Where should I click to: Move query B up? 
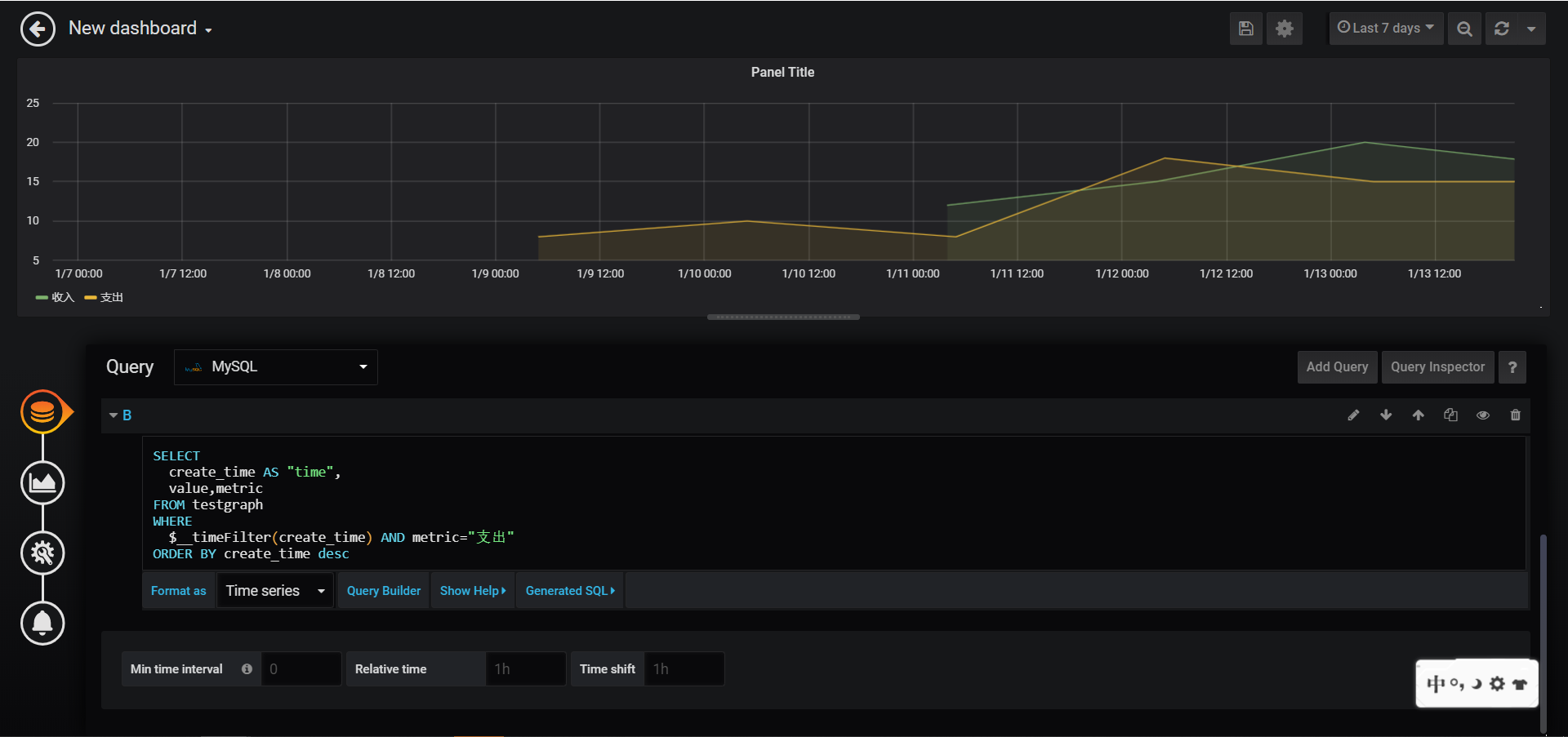click(1419, 415)
